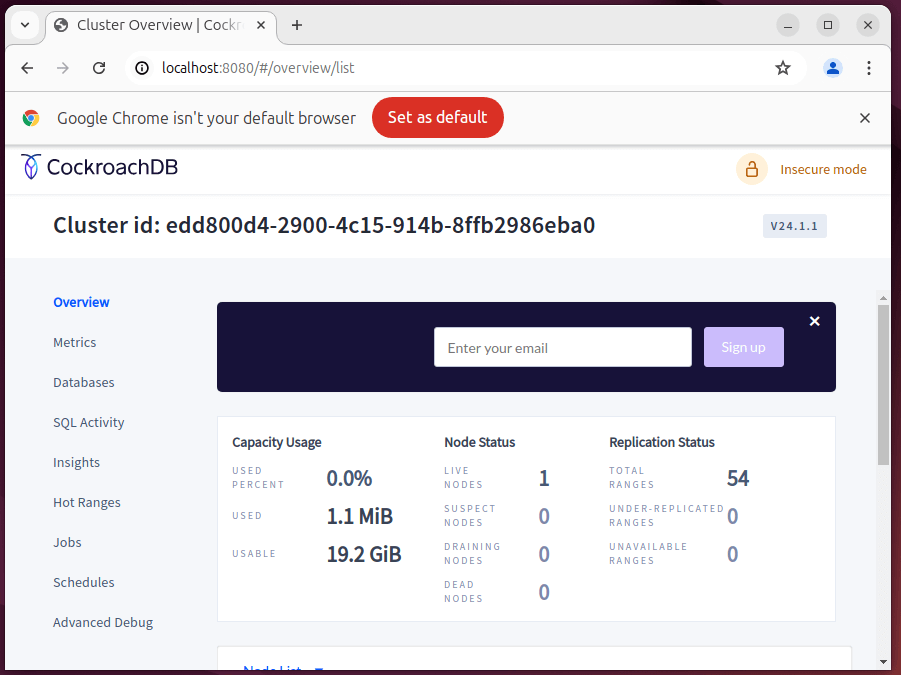Bookmark this page with the star icon
The image size is (901, 675).
(x=783, y=68)
